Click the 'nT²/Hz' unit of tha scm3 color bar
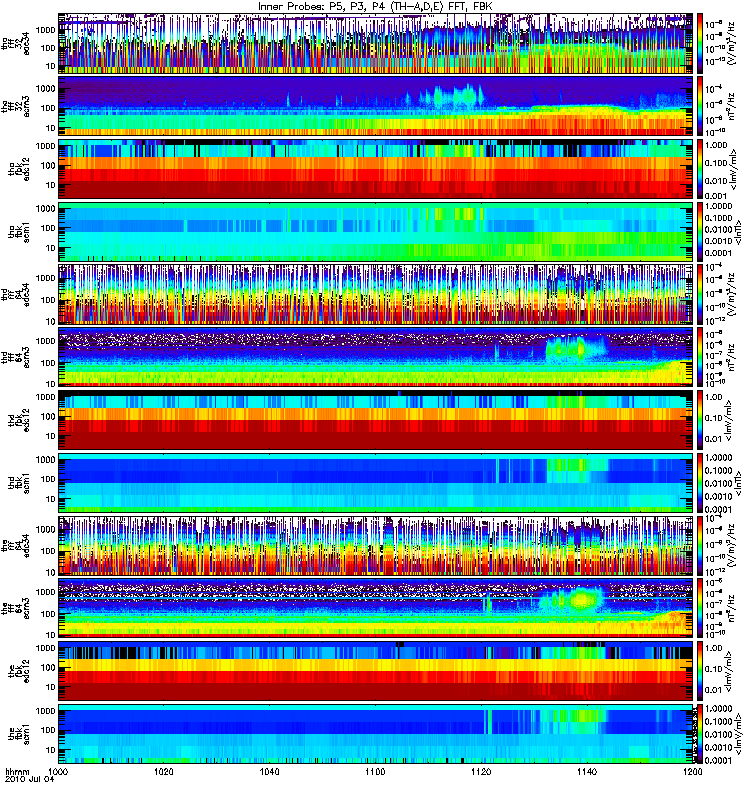This screenshot has width=750, height=800. (x=731, y=108)
